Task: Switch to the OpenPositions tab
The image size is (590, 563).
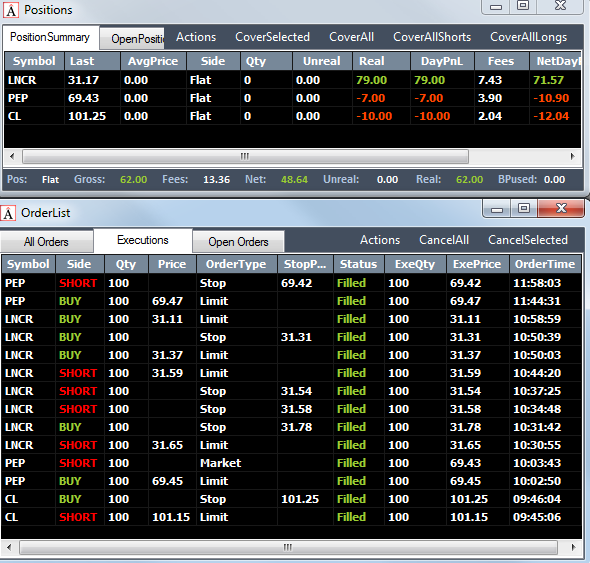Action: click(132, 39)
